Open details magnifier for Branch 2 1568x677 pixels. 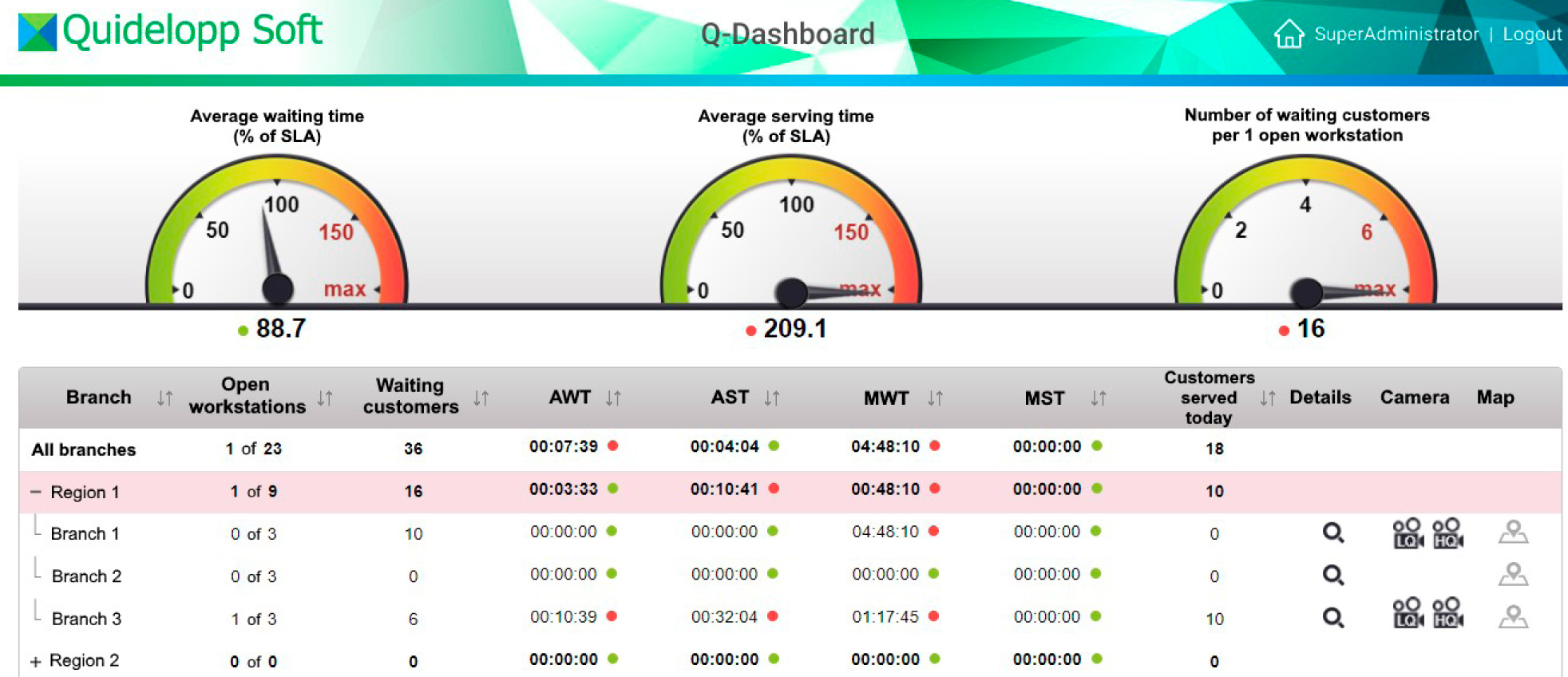tap(1333, 575)
